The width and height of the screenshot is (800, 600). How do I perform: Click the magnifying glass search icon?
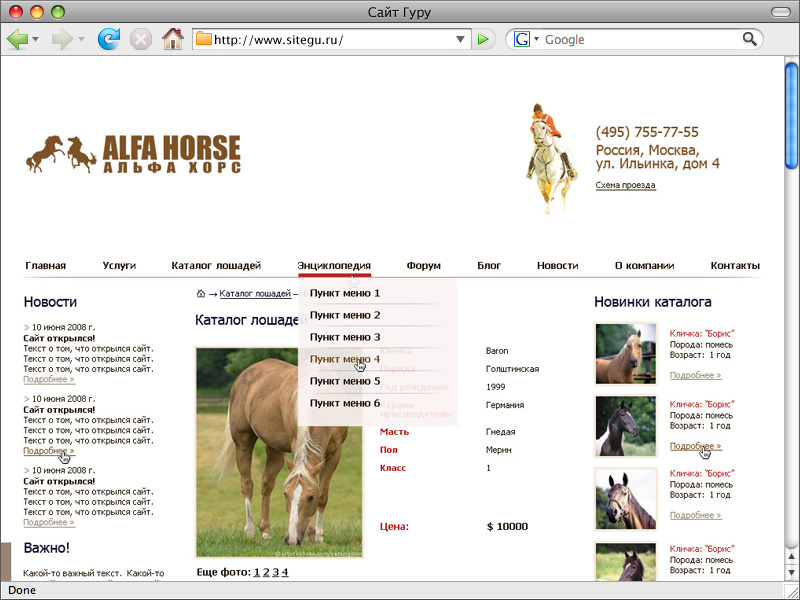click(x=749, y=39)
